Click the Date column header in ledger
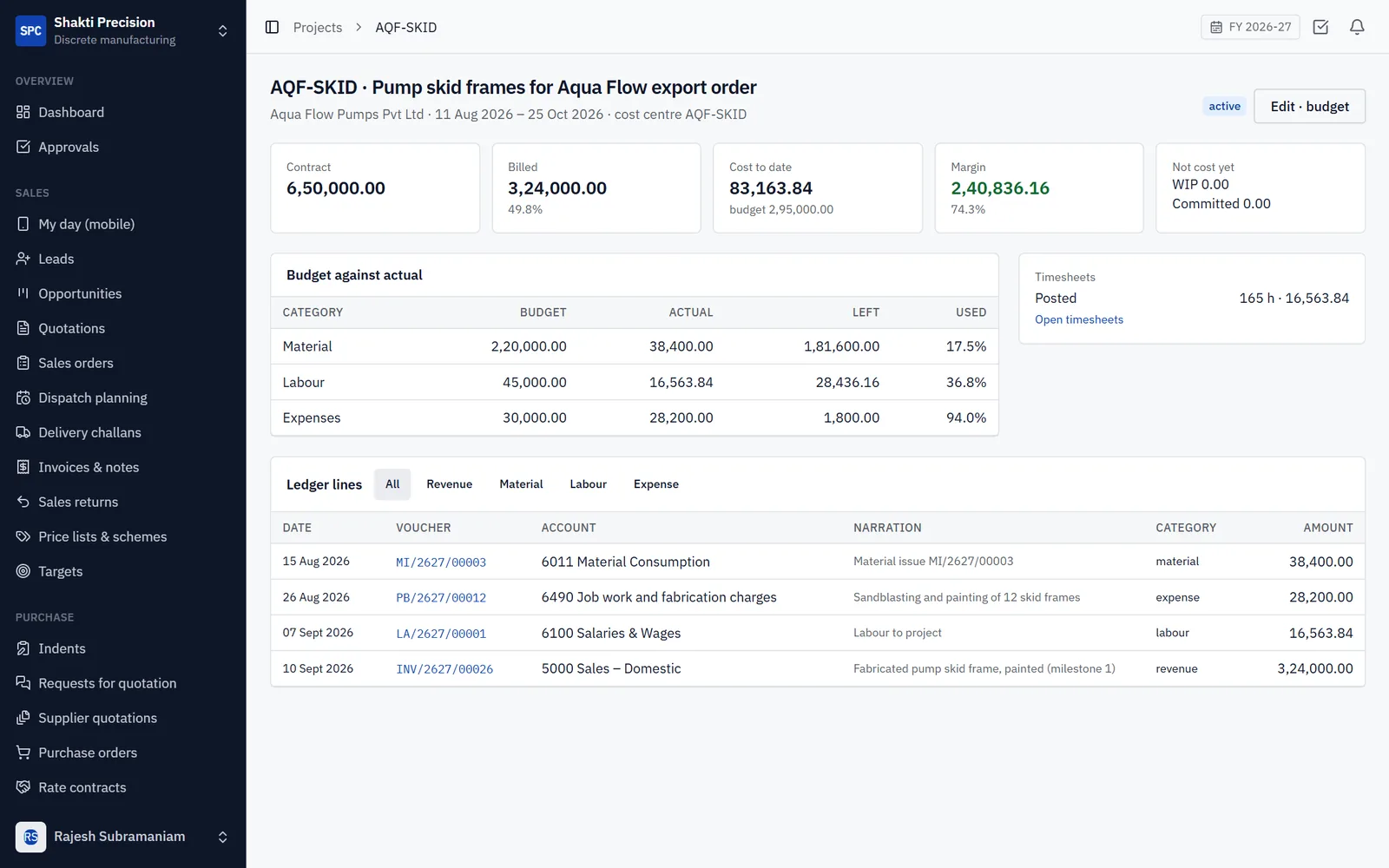This screenshot has width=1389, height=868. pyautogui.click(x=297, y=528)
